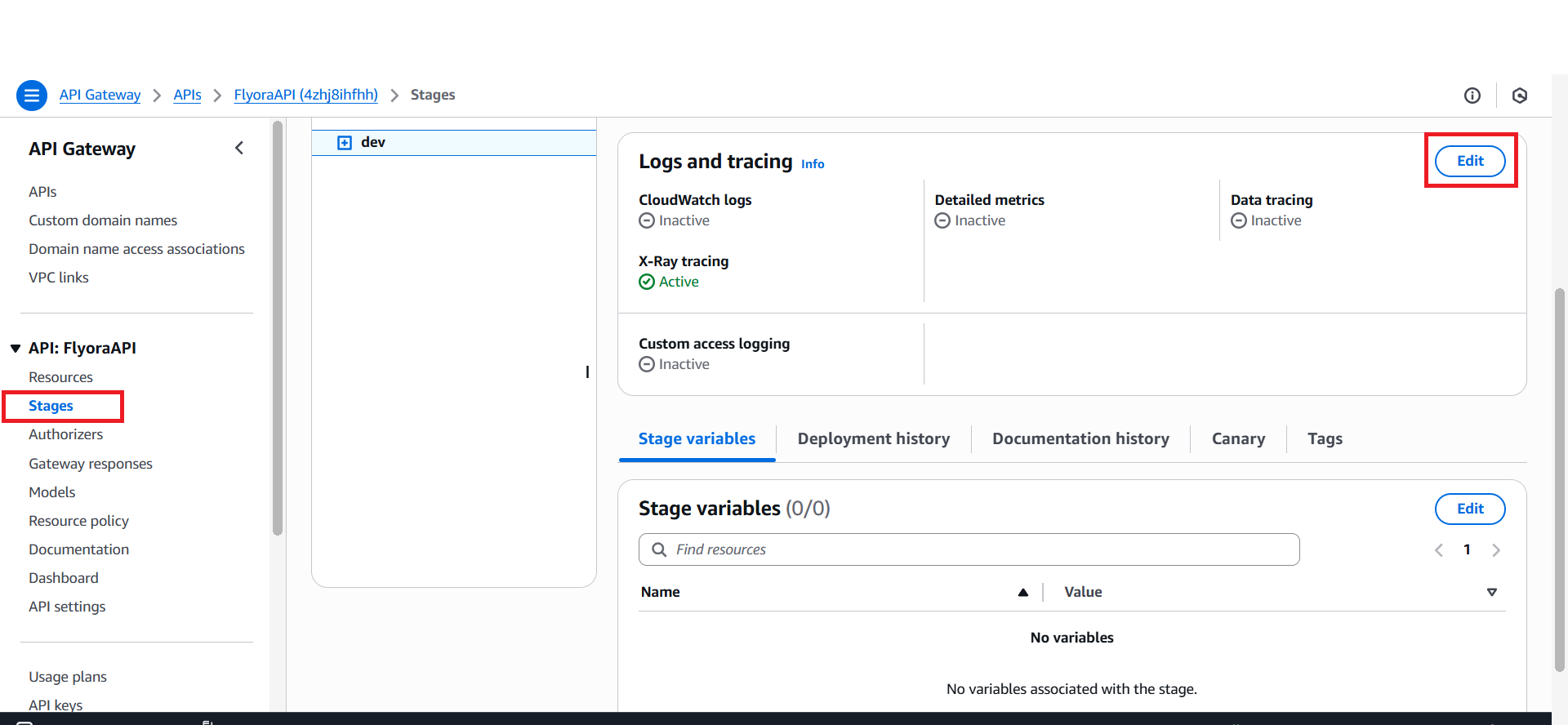Collapse the API: FlyoraAPI section
Viewport: 1568px width, 725px height.
(16, 349)
